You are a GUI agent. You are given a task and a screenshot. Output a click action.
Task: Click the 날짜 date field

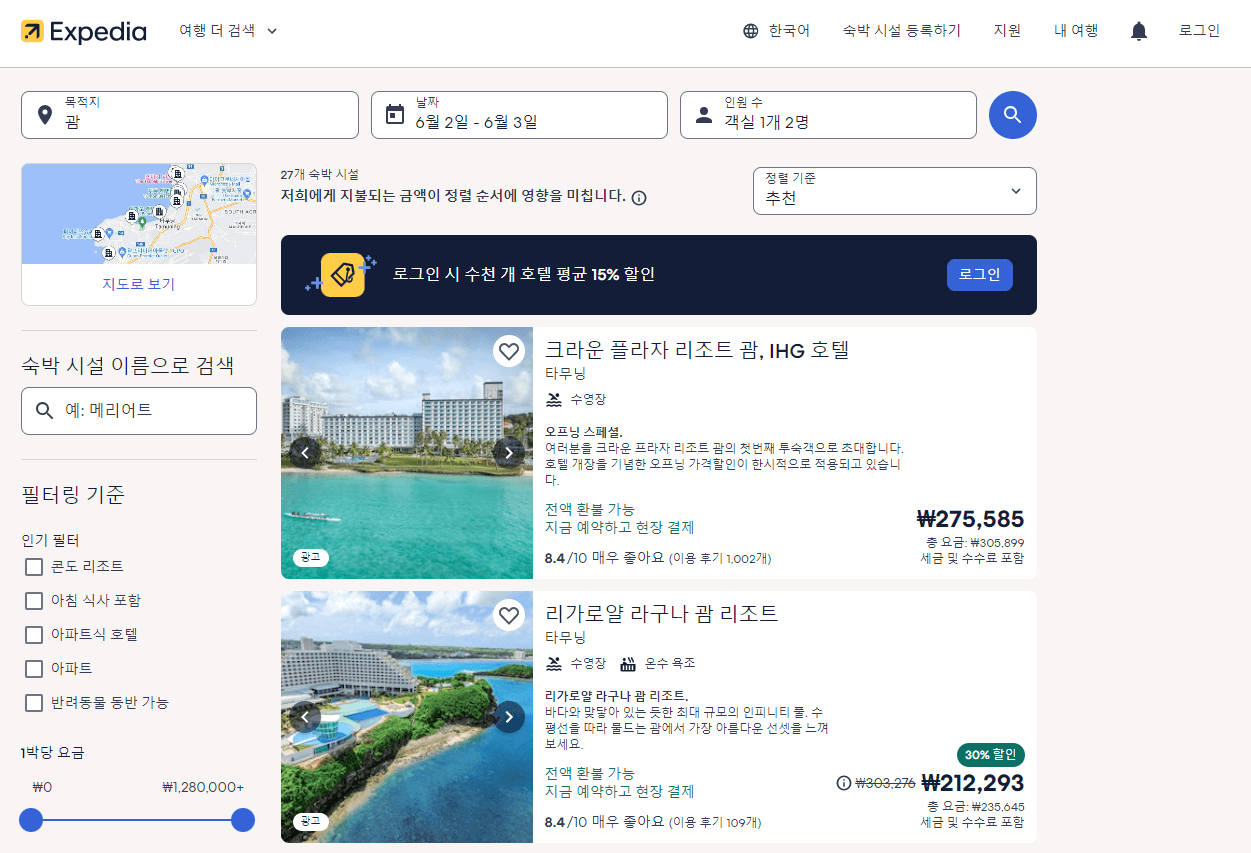[519, 115]
